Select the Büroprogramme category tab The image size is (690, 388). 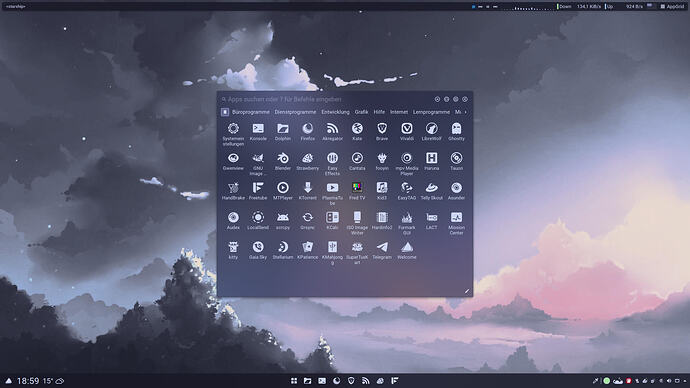[x=251, y=112]
